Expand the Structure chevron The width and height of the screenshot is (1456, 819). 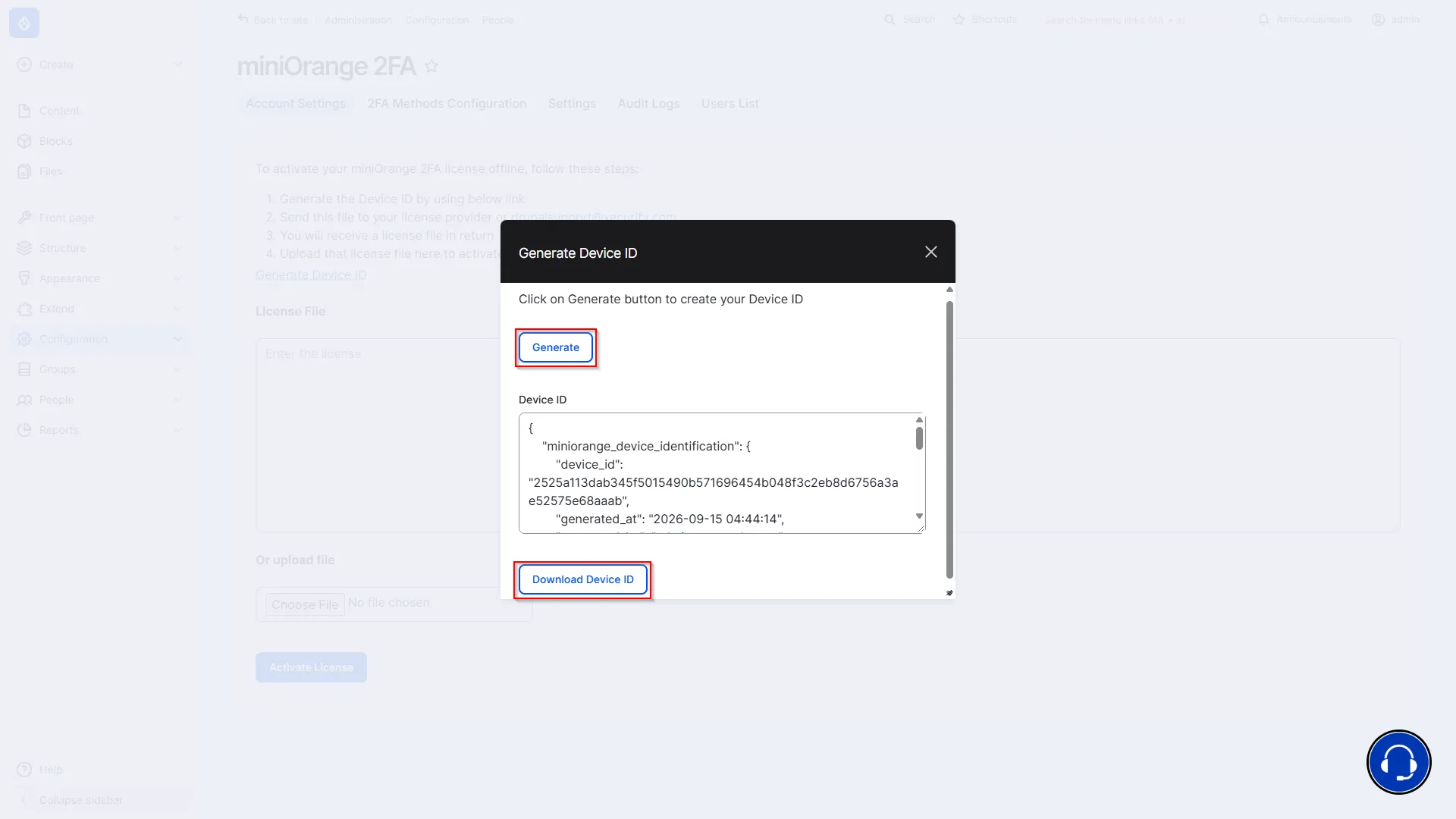click(x=177, y=248)
